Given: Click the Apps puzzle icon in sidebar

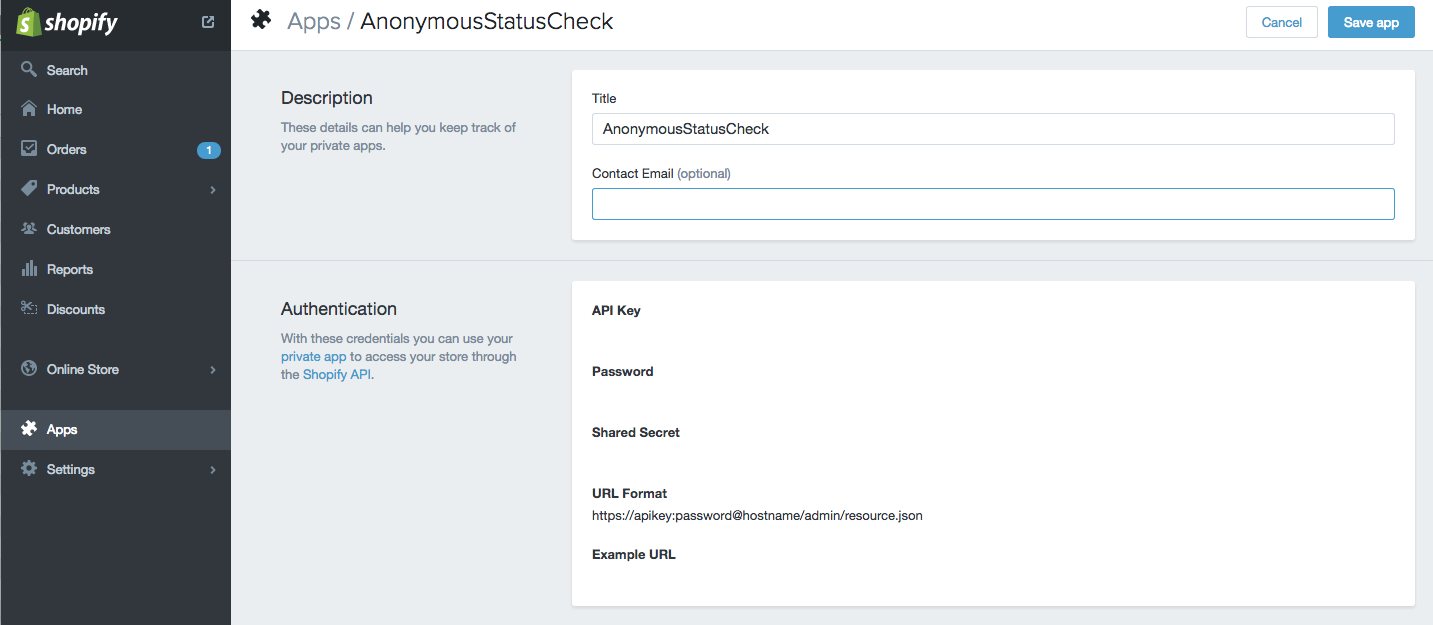Looking at the screenshot, I should pos(29,429).
